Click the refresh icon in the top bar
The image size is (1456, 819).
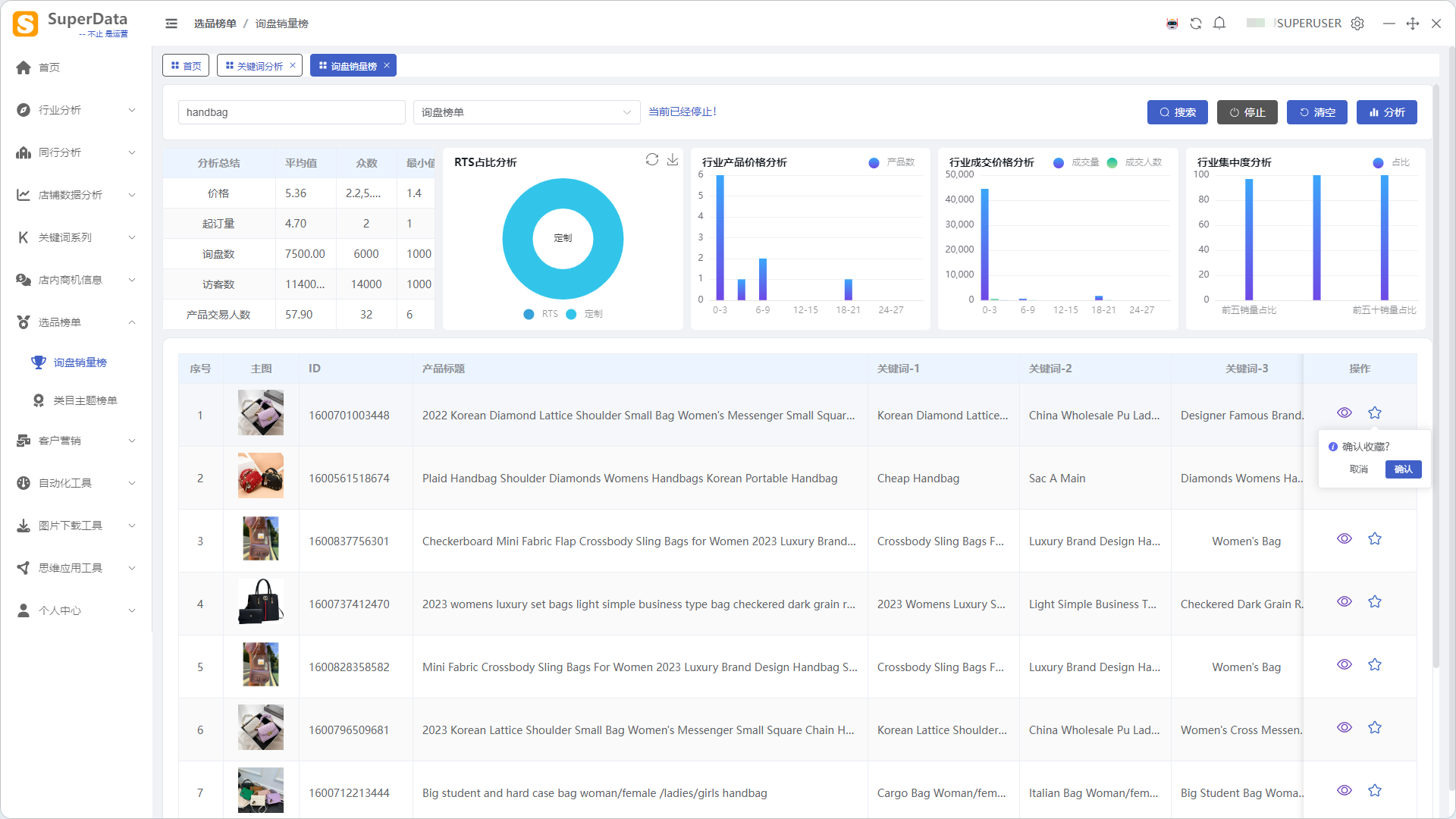[x=1196, y=24]
